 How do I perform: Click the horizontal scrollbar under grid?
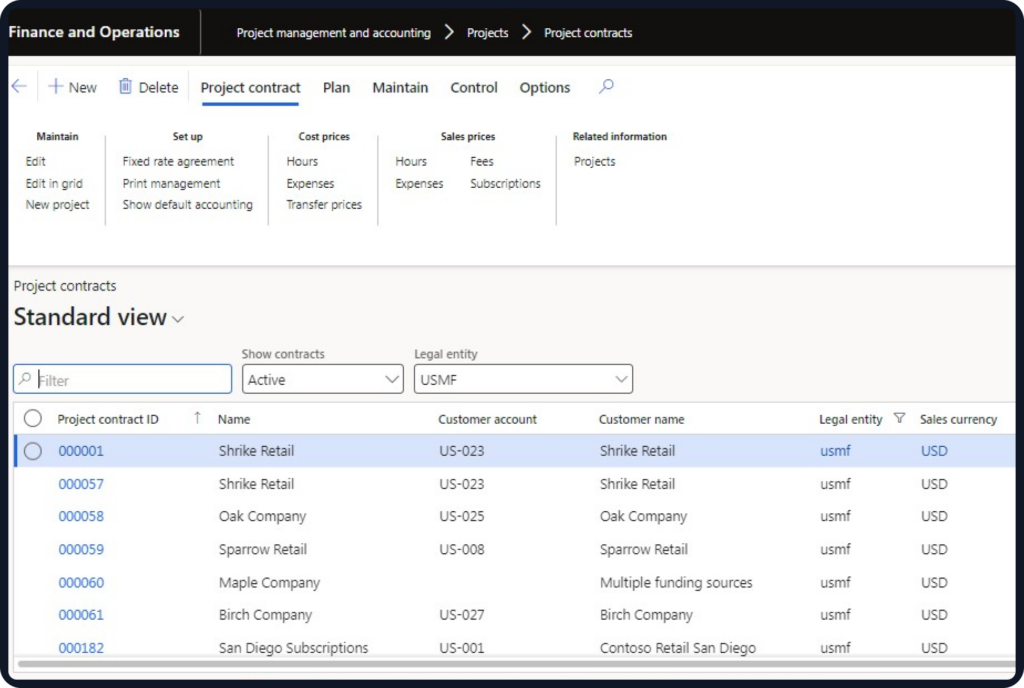(516, 664)
